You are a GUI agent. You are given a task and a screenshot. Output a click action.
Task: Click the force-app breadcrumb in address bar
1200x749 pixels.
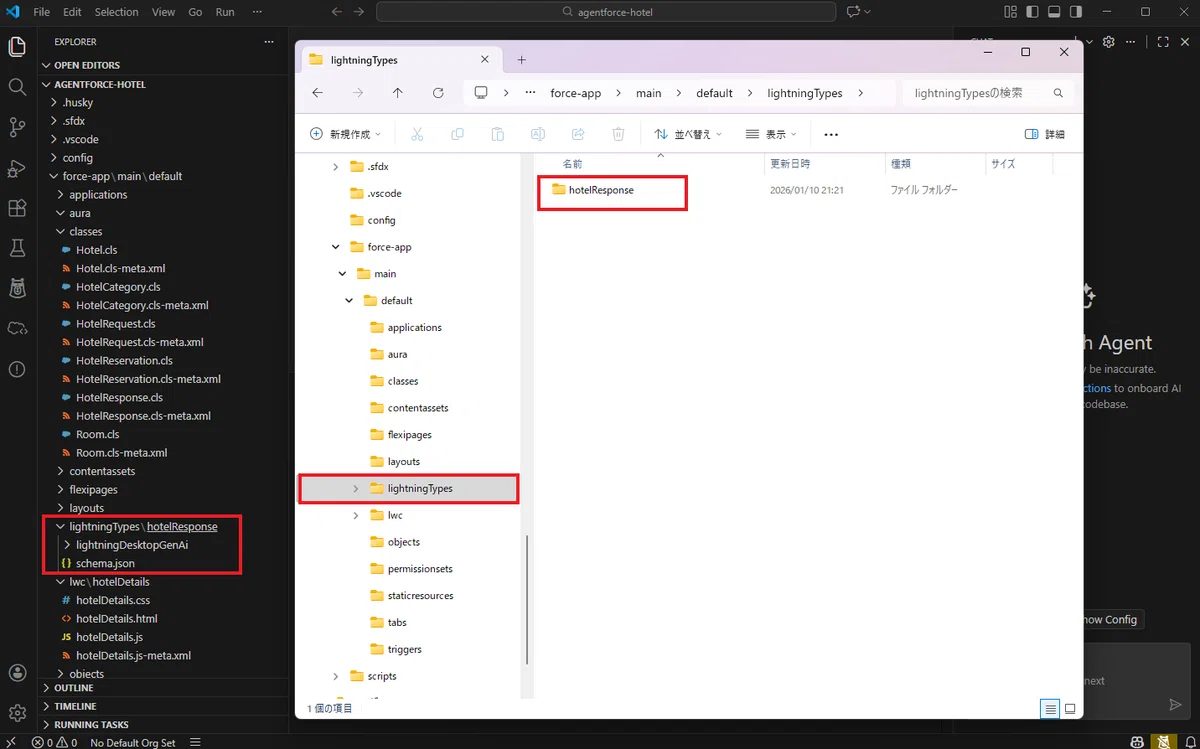tap(576, 93)
